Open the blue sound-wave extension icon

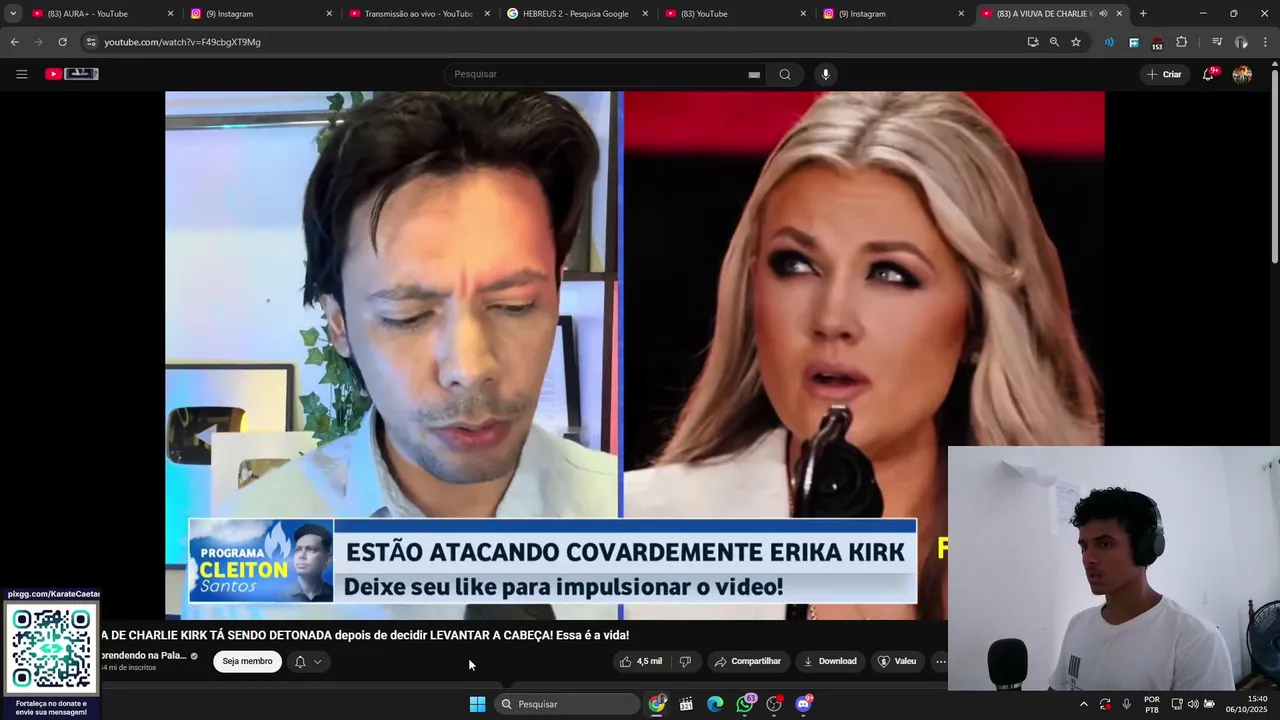pyautogui.click(x=1109, y=42)
